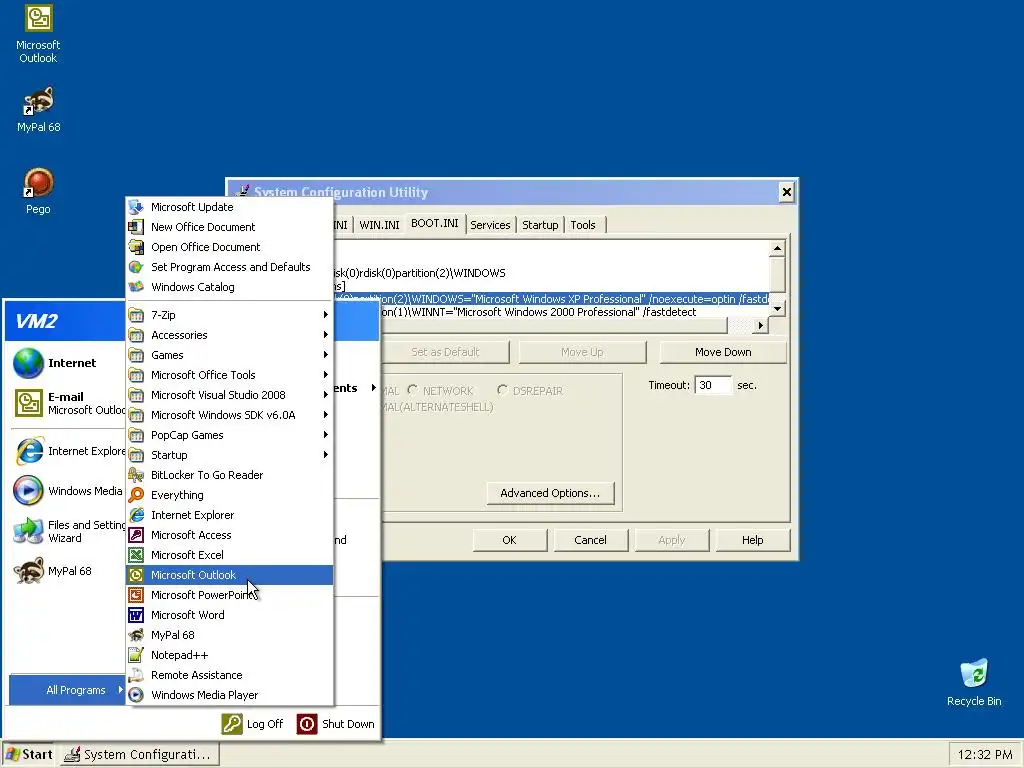Screen dimensions: 1024x768
Task: Click the New Office Document icon
Action: coord(136,227)
